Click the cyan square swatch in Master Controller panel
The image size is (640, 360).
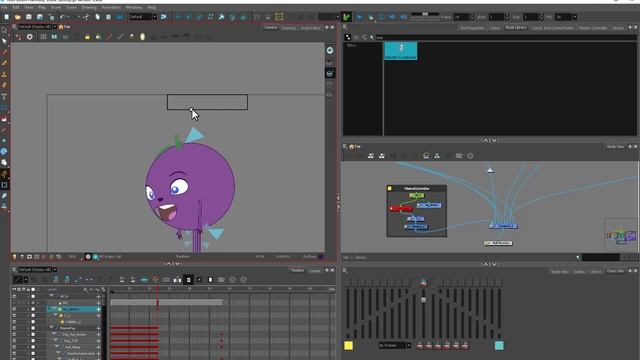pos(499,345)
